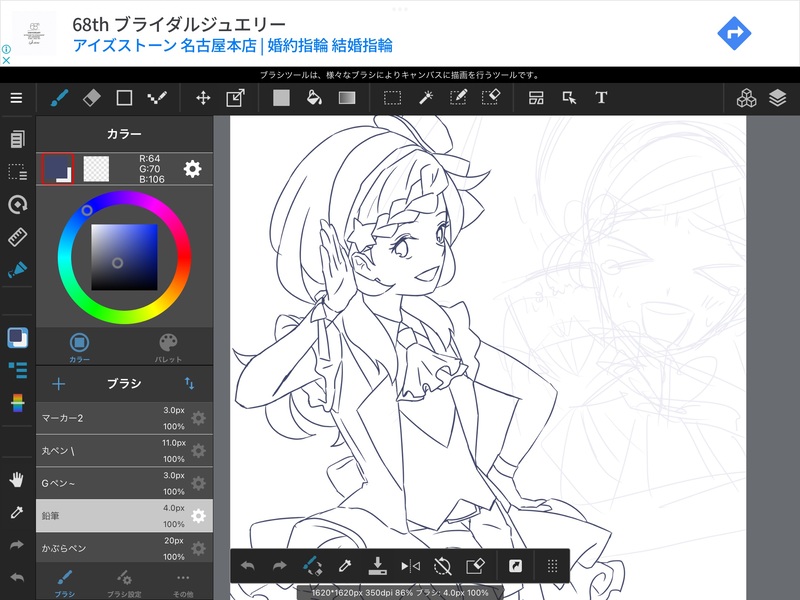Select the Text tool
Viewport: 800px width, 600px height.
click(x=601, y=97)
